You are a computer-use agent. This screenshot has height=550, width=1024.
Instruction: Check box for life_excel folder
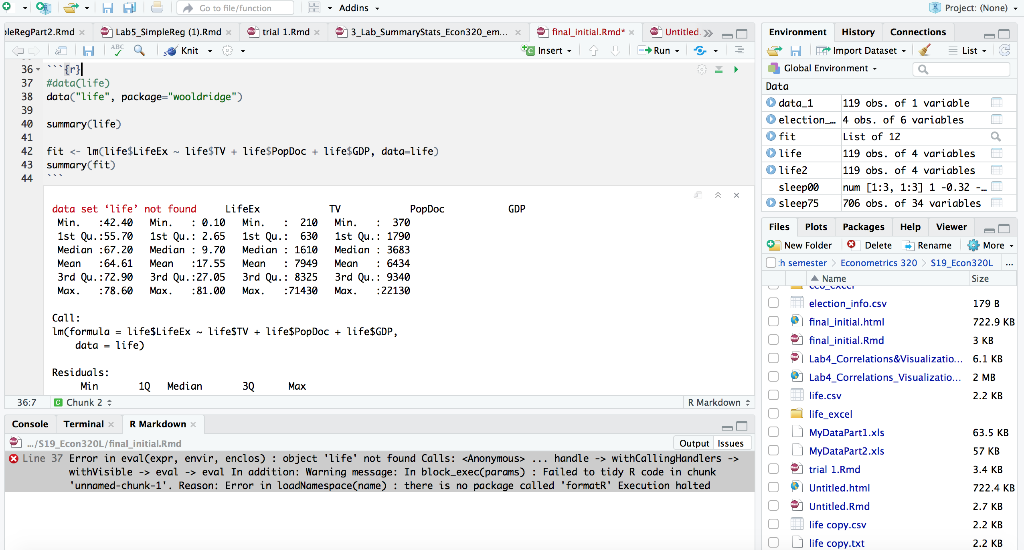point(773,413)
